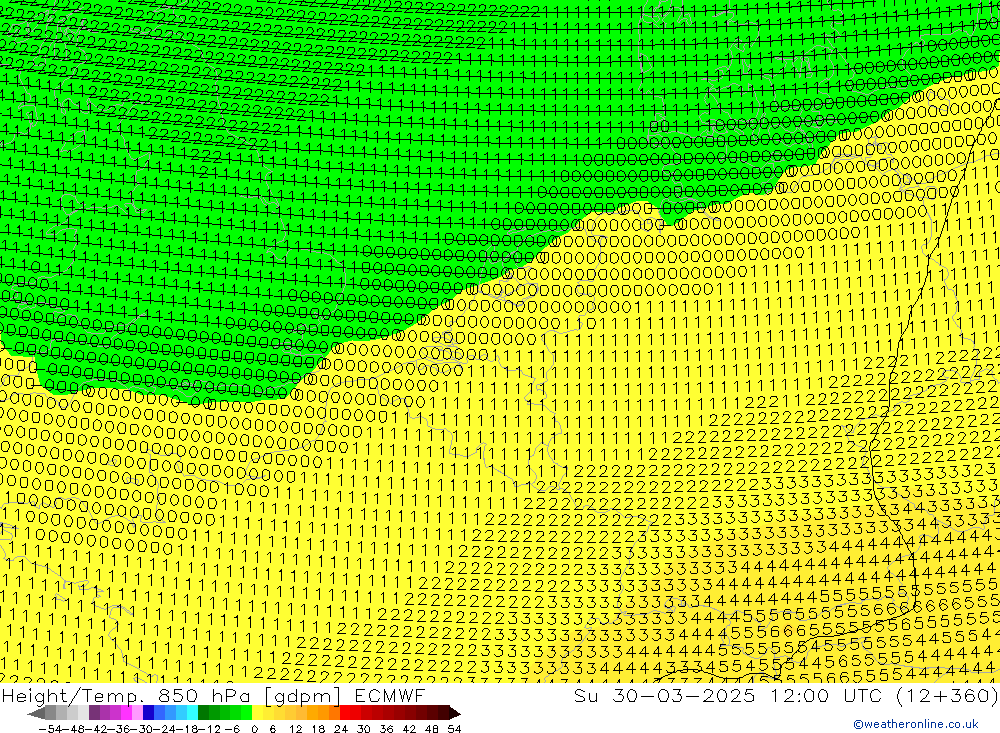The height and width of the screenshot is (733, 1000).
Task: Click the cyan legend swatch above -18
Action: pyautogui.click(x=192, y=713)
